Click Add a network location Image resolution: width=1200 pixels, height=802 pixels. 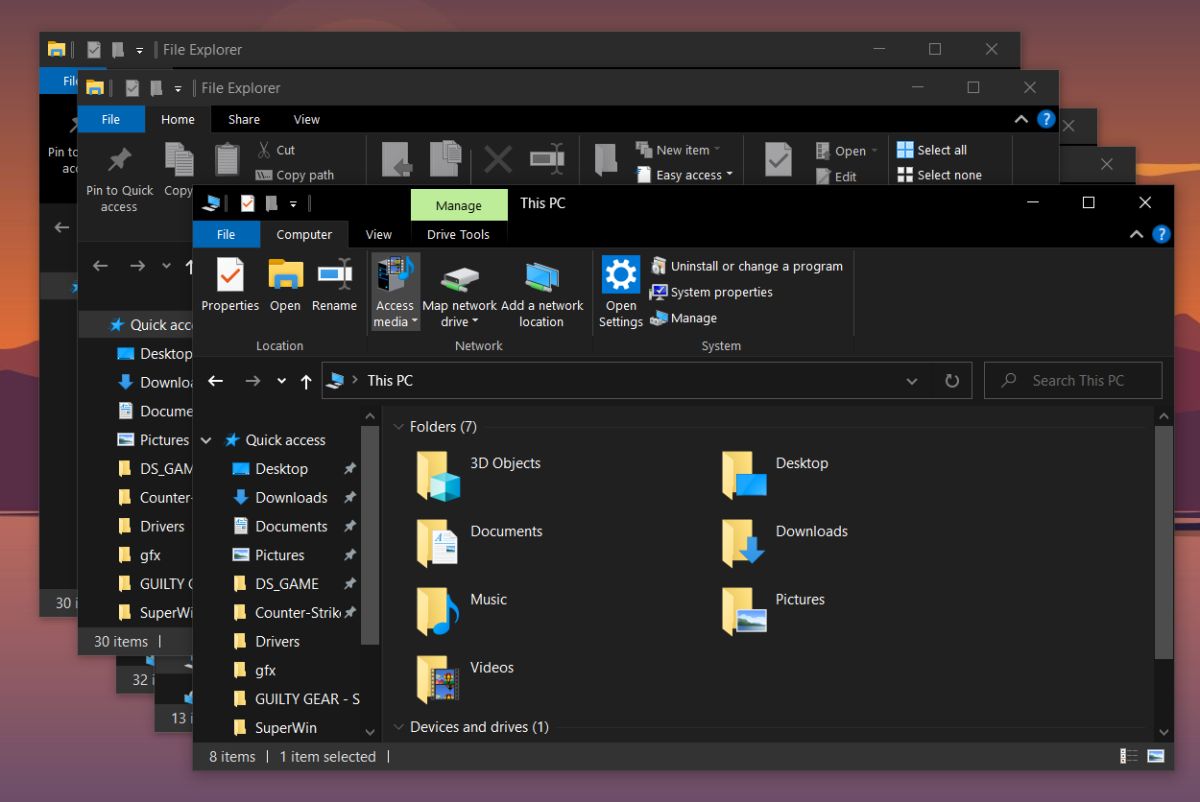[x=541, y=292]
